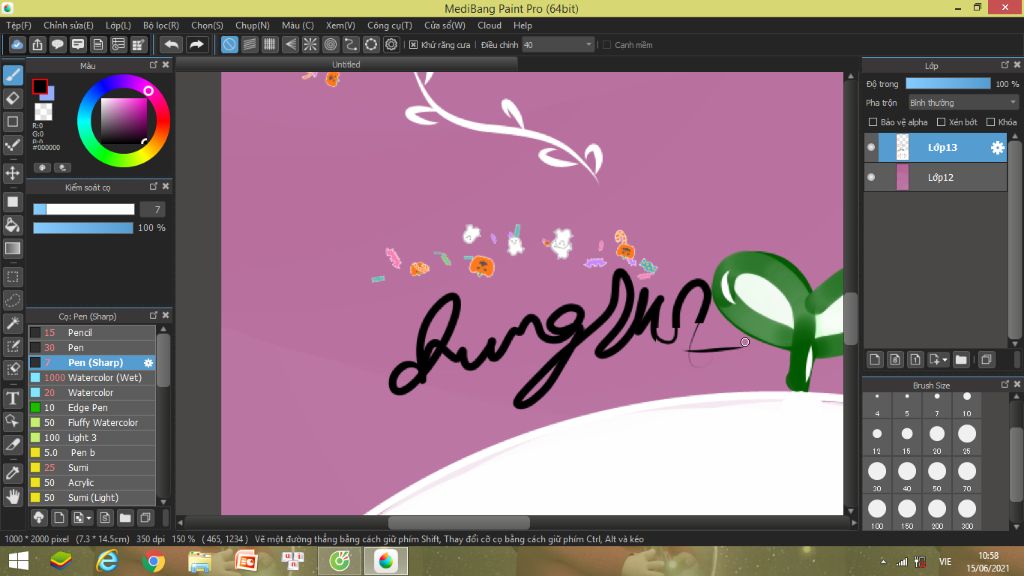Hide the Lớp13 layer
This screenshot has width=1024, height=576.
(x=871, y=148)
